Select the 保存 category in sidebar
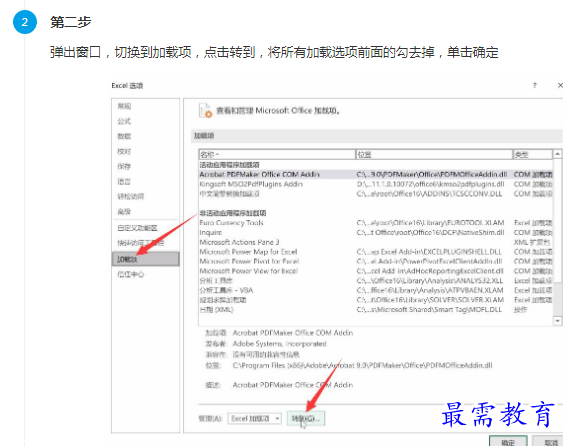The height and width of the screenshot is (446, 563). pos(124,166)
